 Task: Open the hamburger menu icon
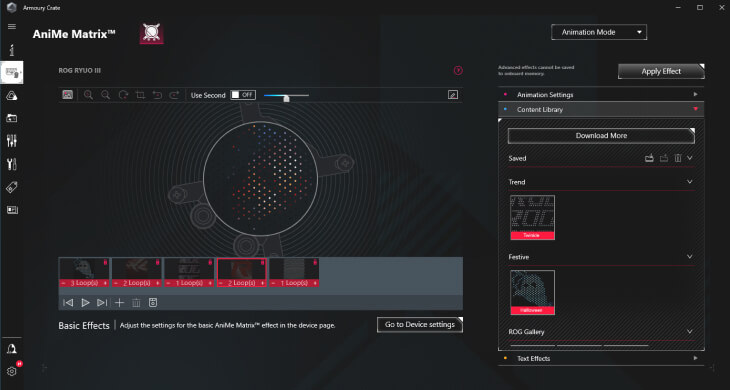point(12,27)
